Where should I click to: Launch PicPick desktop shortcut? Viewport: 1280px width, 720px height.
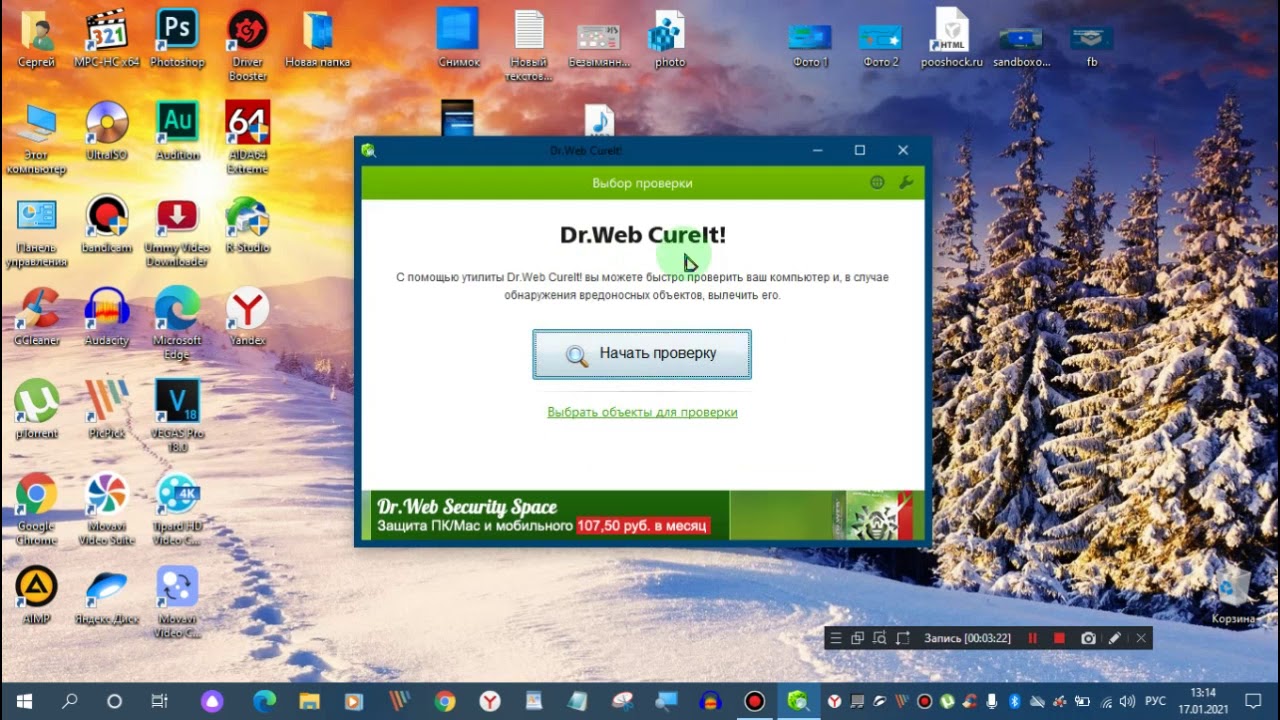(x=107, y=410)
